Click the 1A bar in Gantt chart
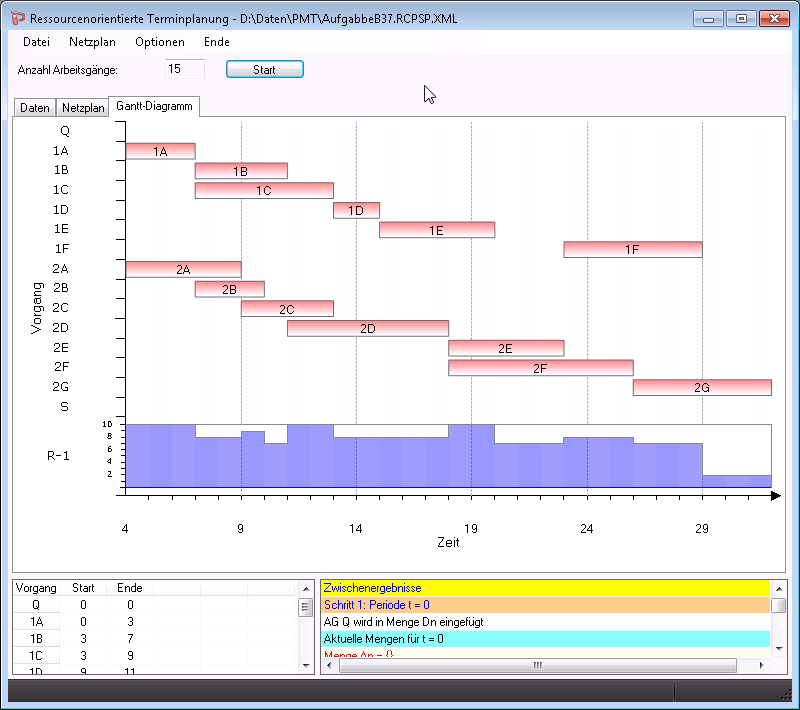This screenshot has height=710, width=800. click(x=160, y=151)
